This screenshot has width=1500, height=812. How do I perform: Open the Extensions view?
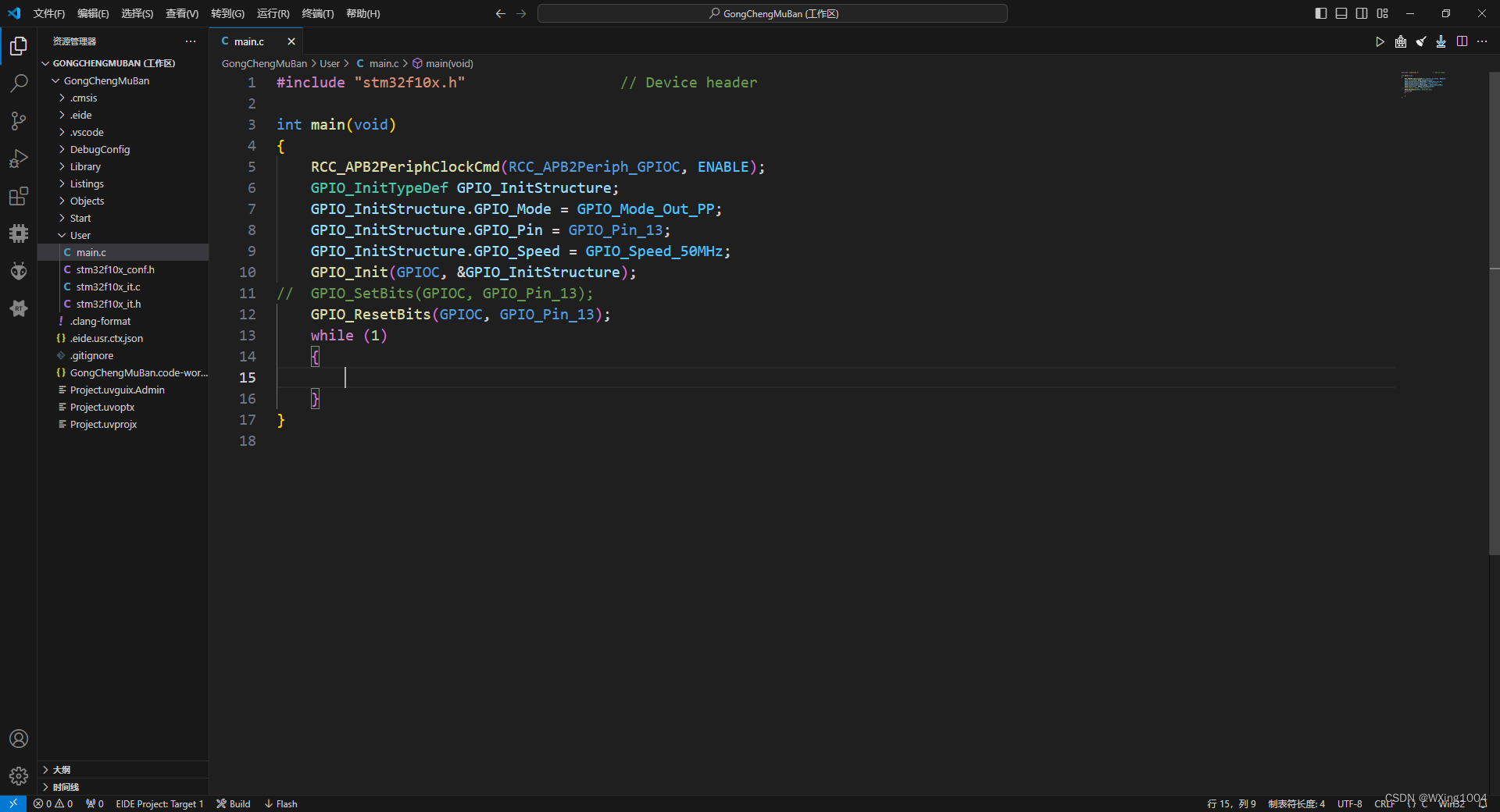(19, 196)
